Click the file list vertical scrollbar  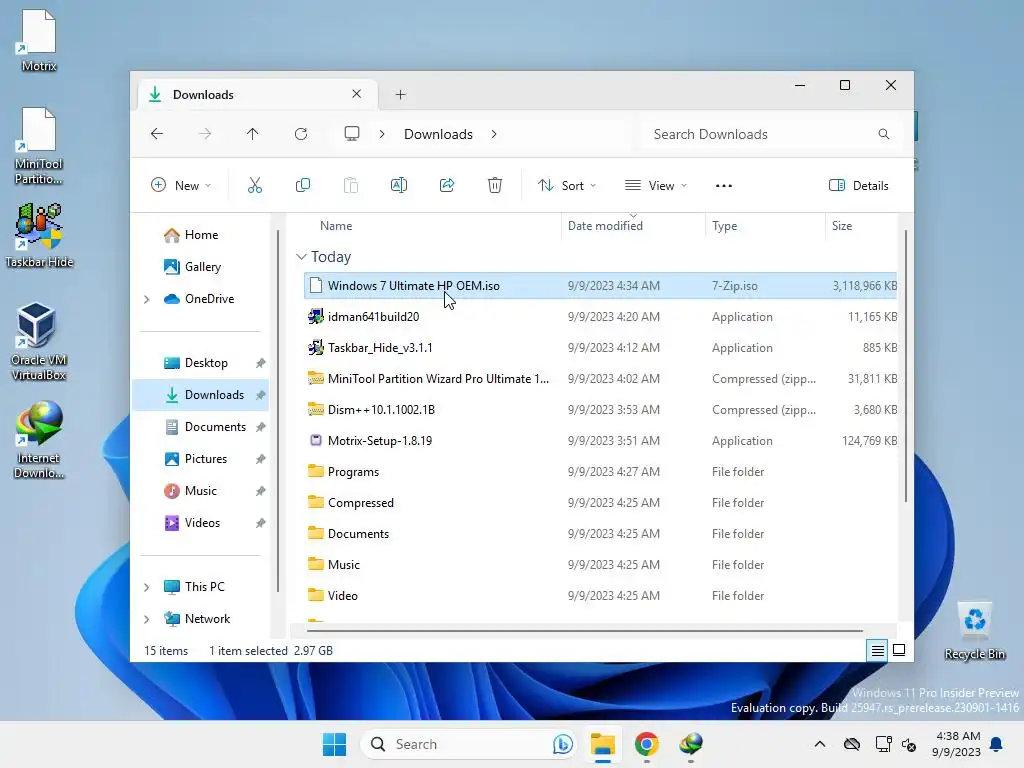click(906, 366)
